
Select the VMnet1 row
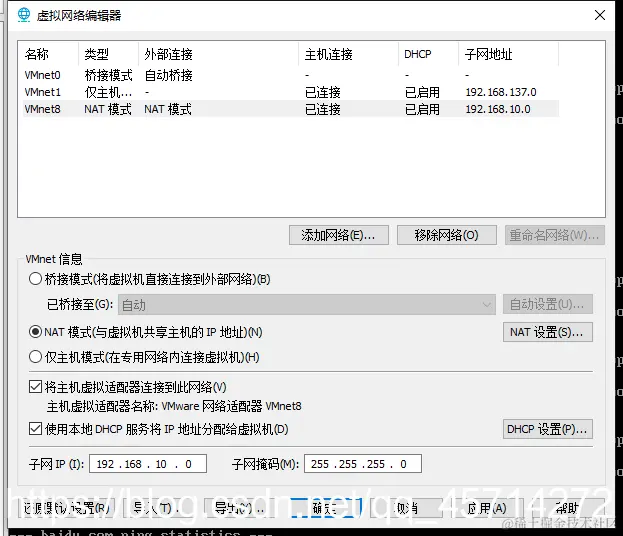tap(291, 92)
